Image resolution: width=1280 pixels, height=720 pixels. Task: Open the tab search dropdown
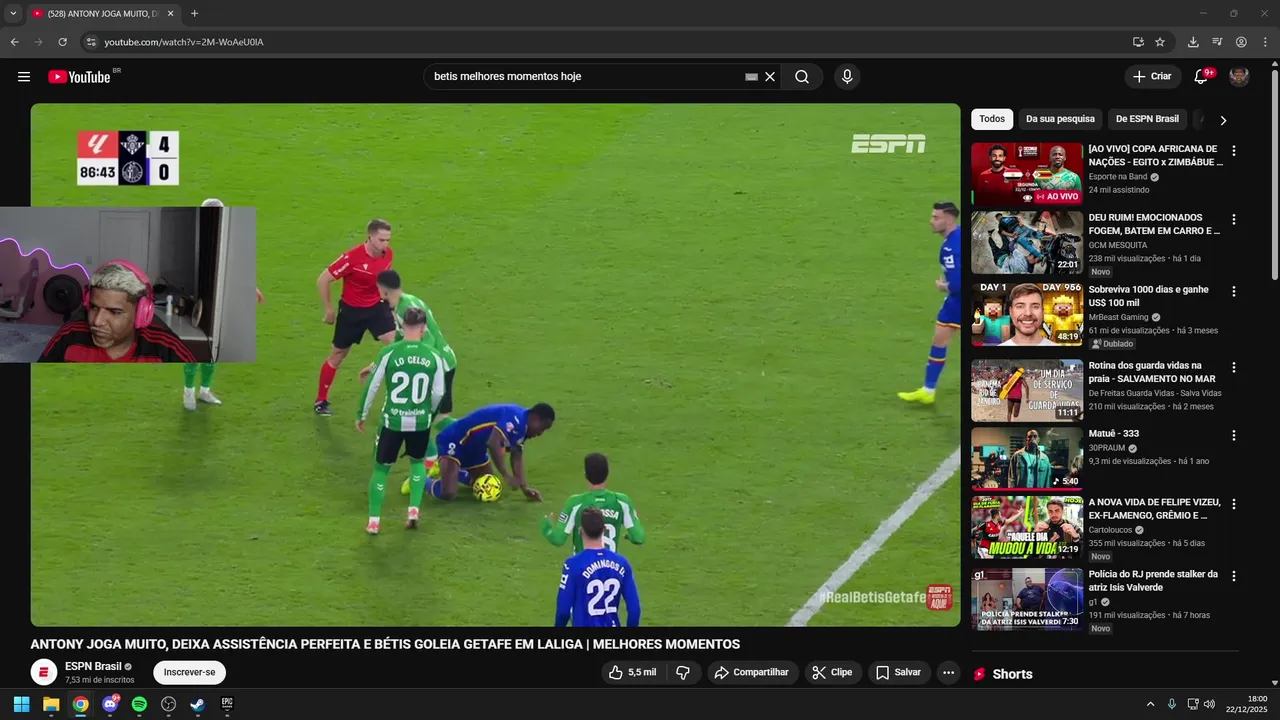click(x=13, y=13)
